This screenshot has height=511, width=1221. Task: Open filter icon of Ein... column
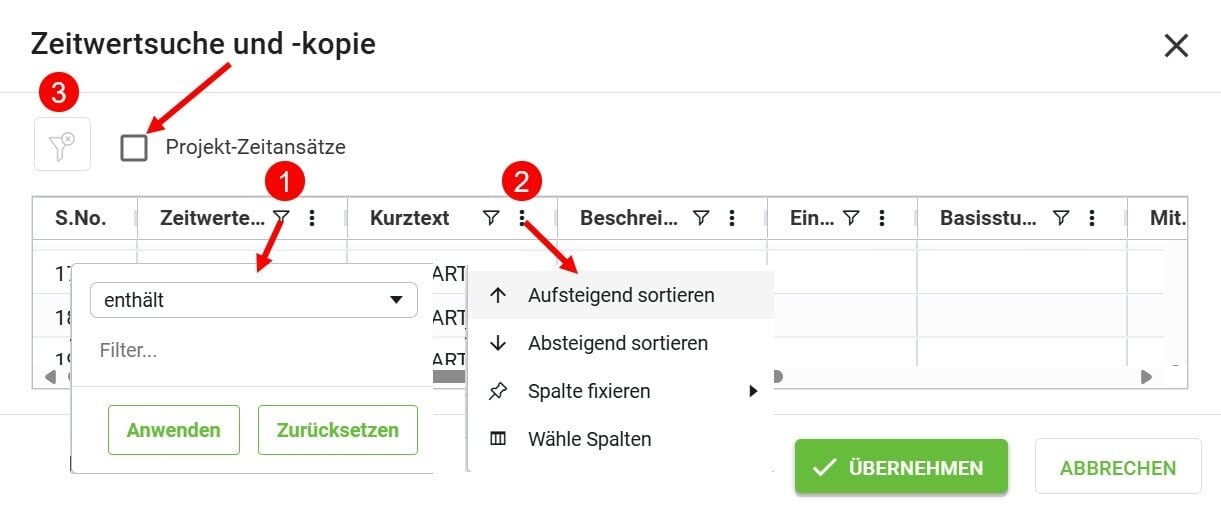tap(851, 217)
